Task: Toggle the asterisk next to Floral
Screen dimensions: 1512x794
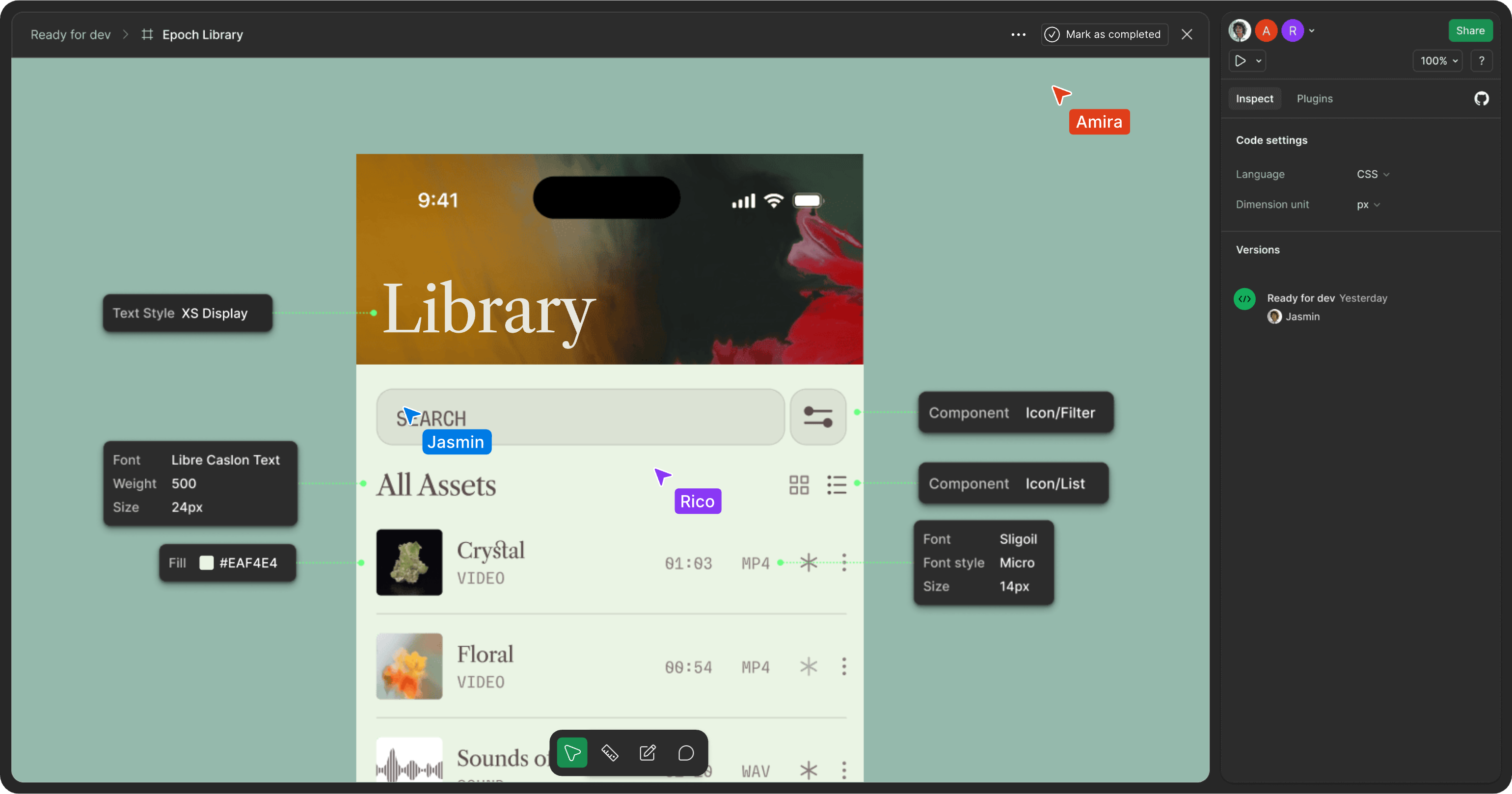Action: tap(808, 666)
